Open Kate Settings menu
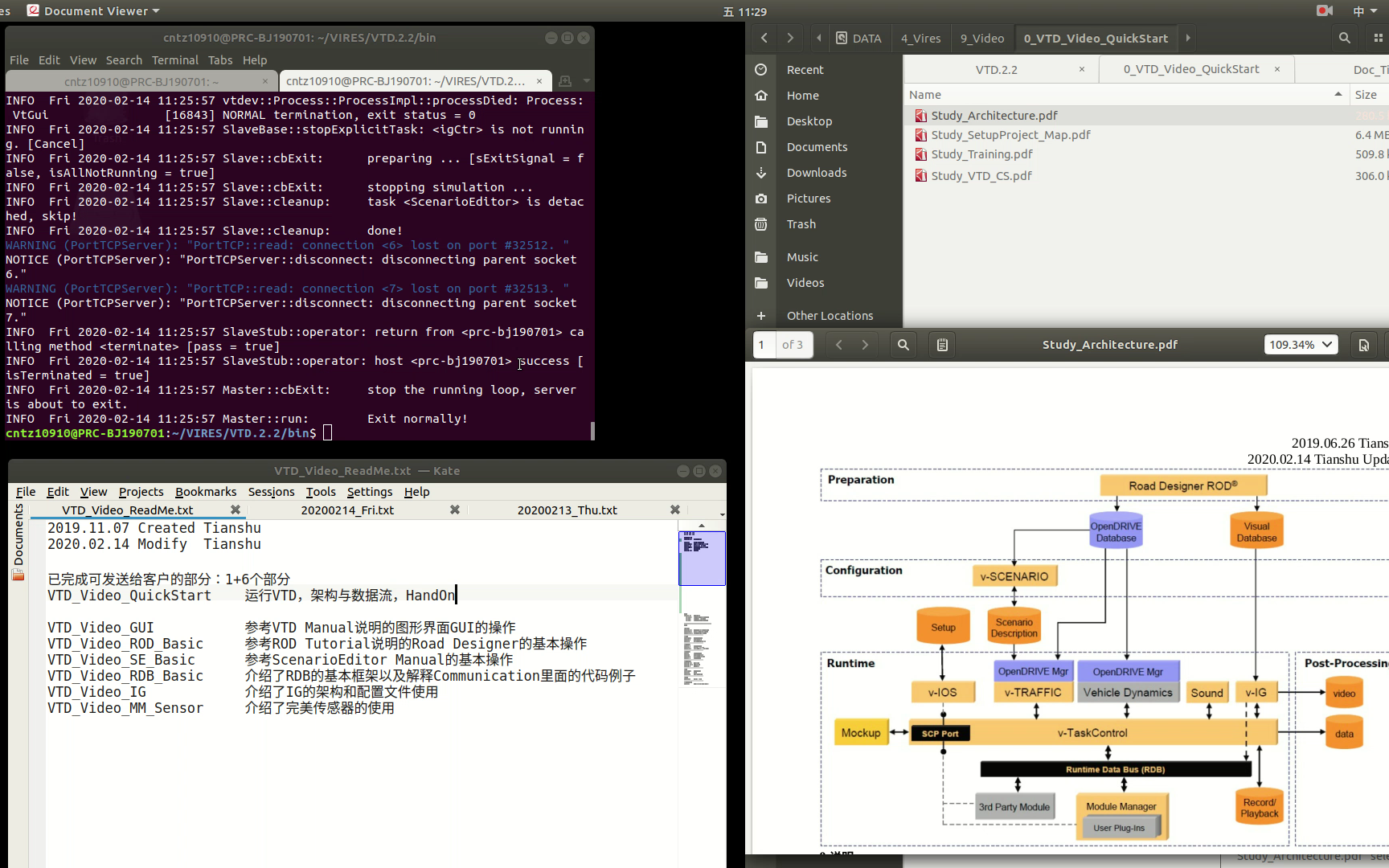This screenshot has height=868, width=1389. (x=370, y=492)
